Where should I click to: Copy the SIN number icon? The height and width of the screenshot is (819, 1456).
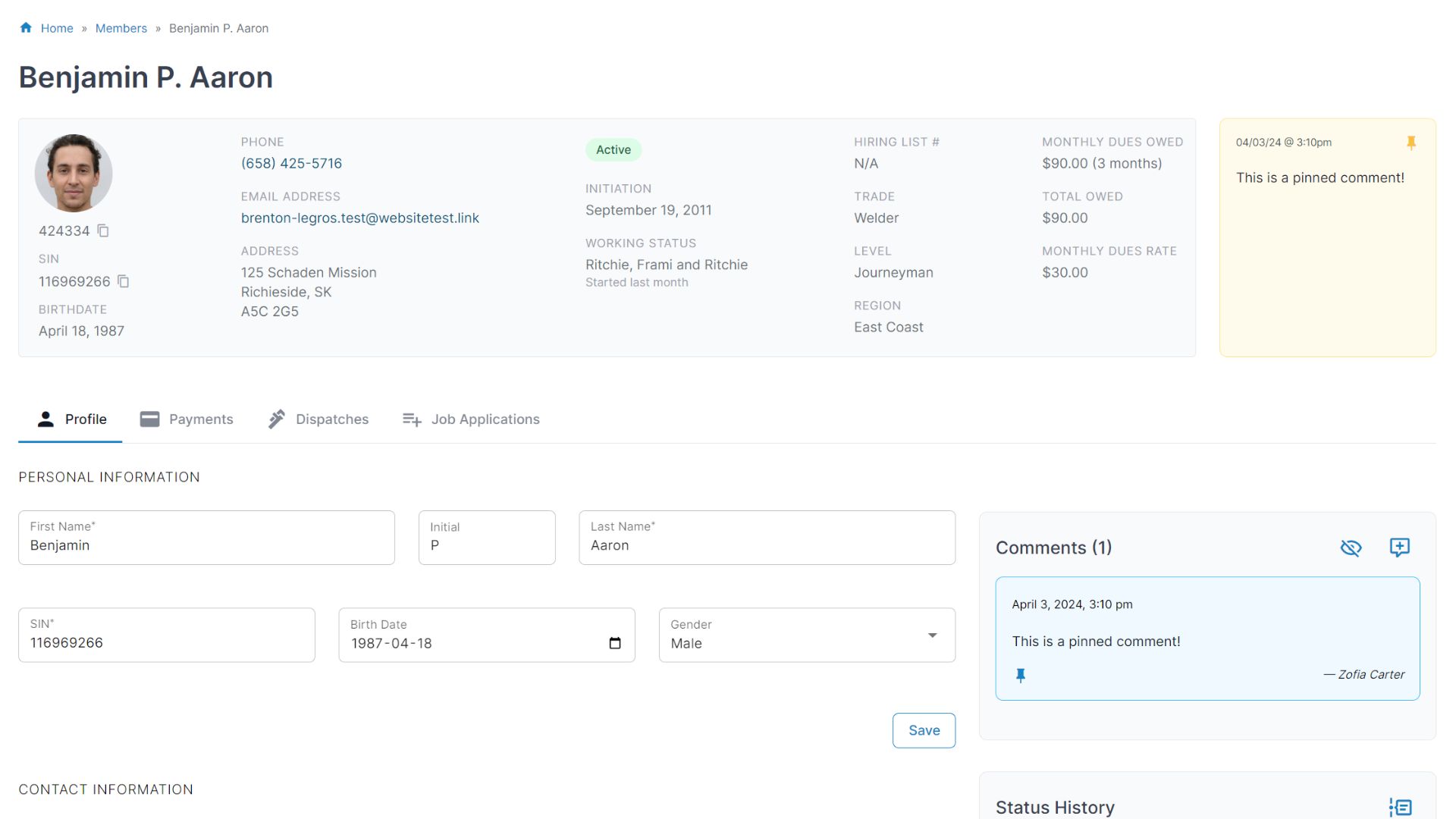tap(124, 281)
